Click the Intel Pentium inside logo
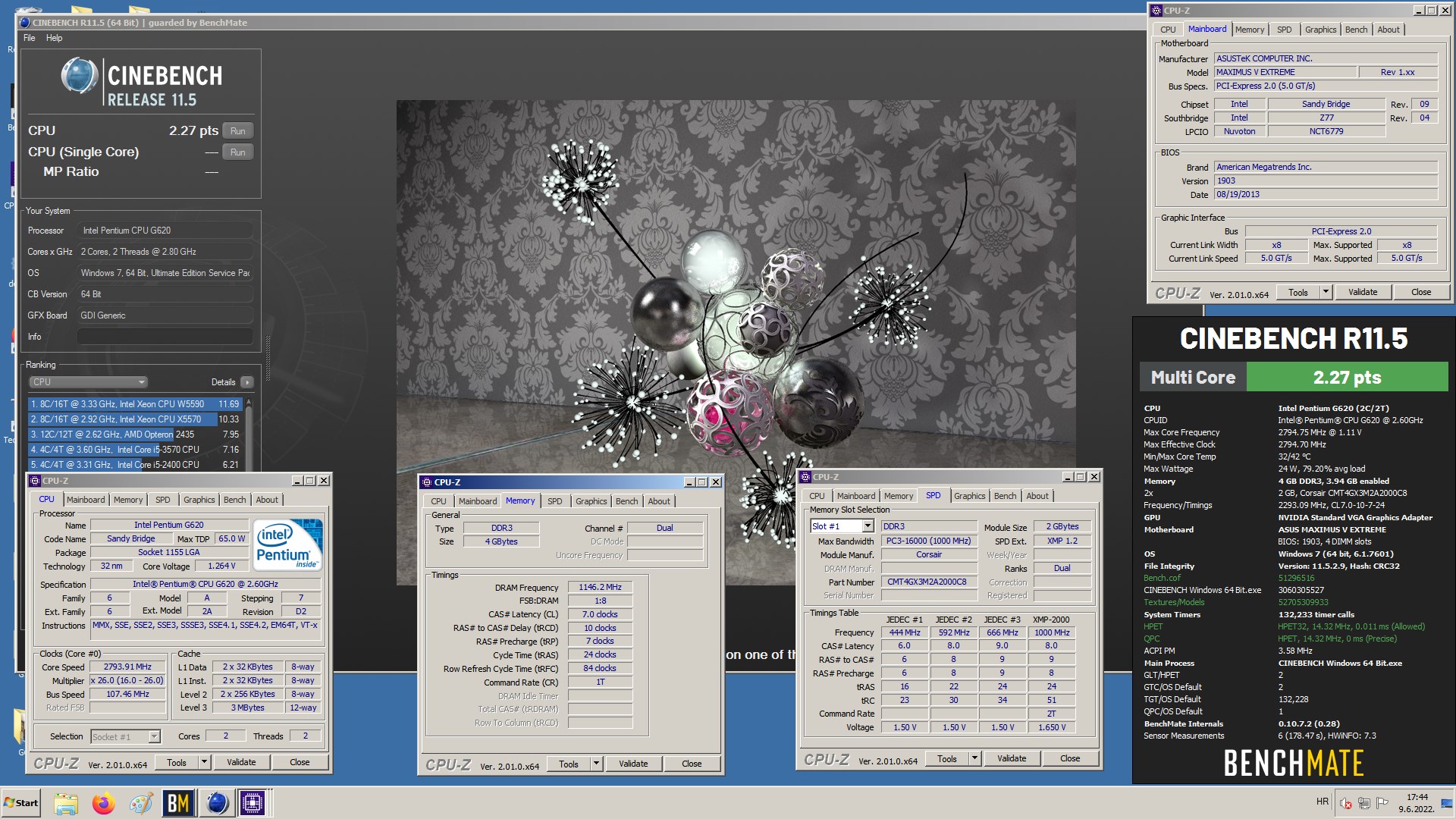 [x=287, y=544]
